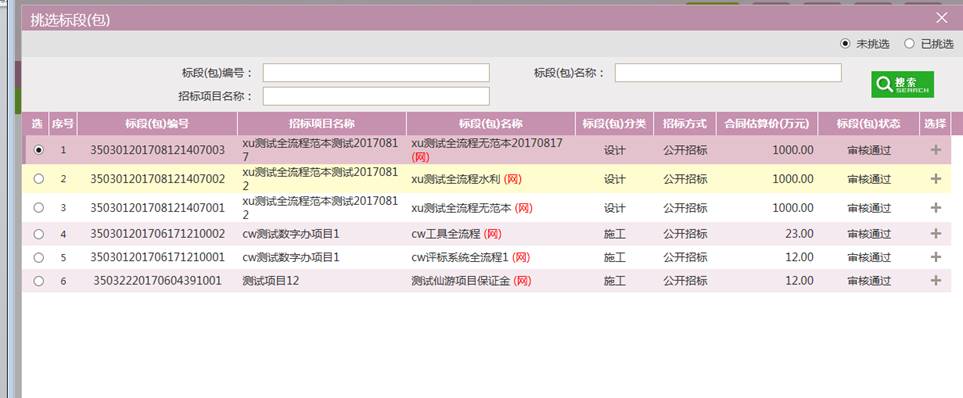963x398 pixels.
Task: Focus the 标段(包)编号 input field
Action: point(376,72)
